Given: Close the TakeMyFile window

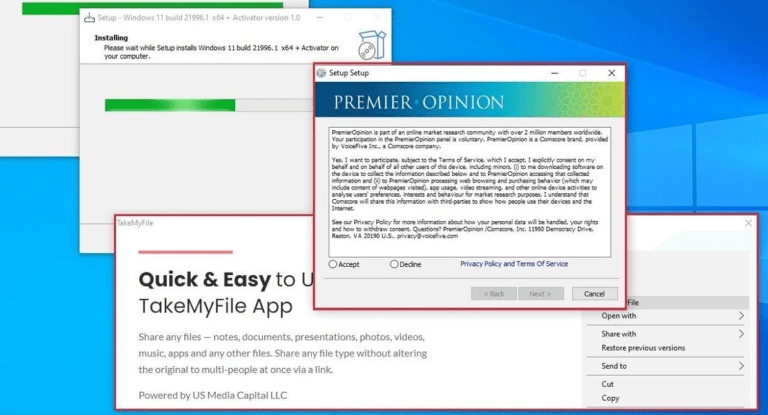Looking at the screenshot, I should coord(748,223).
